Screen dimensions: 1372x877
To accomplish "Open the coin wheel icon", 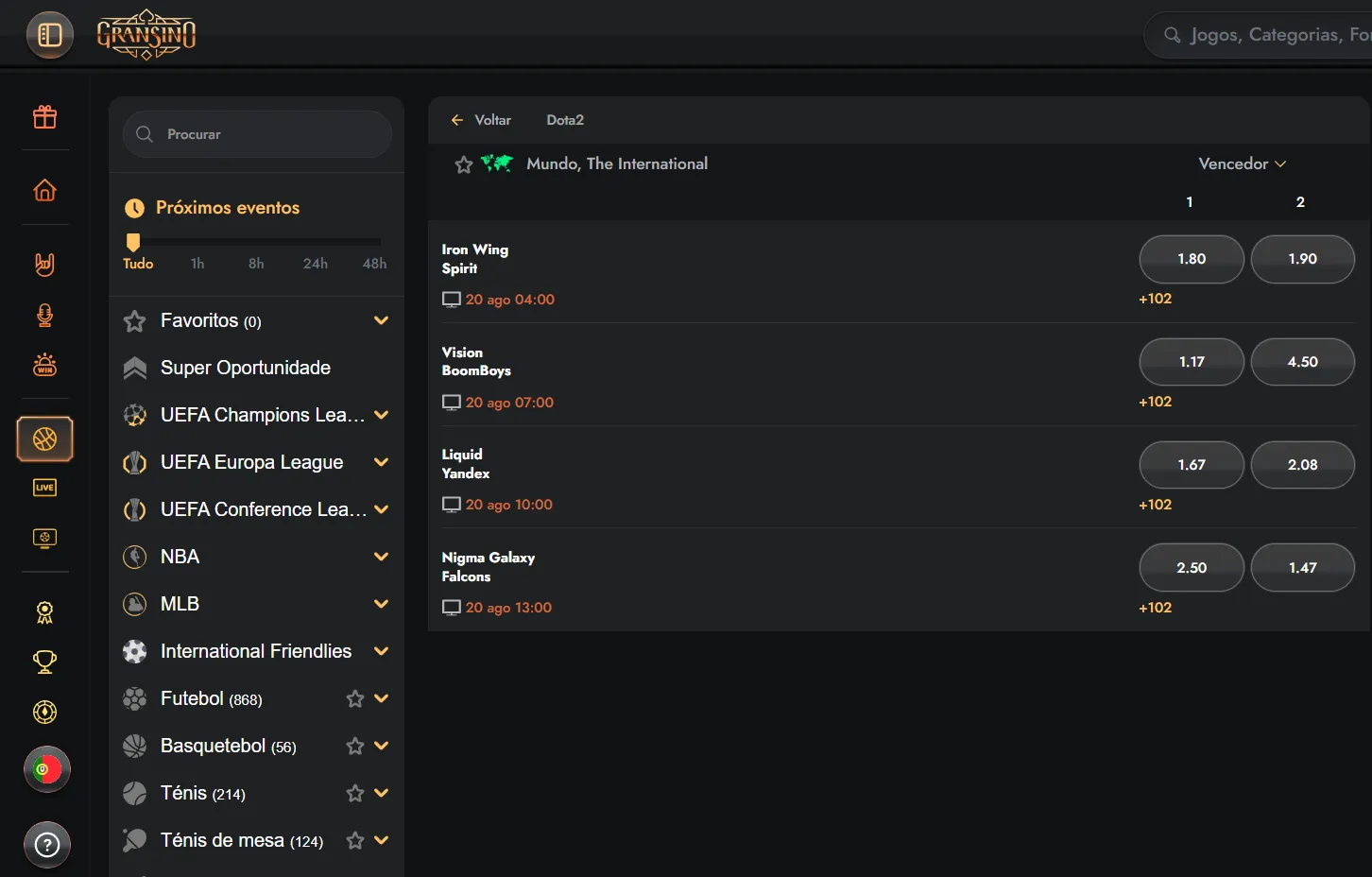I will [x=44, y=712].
